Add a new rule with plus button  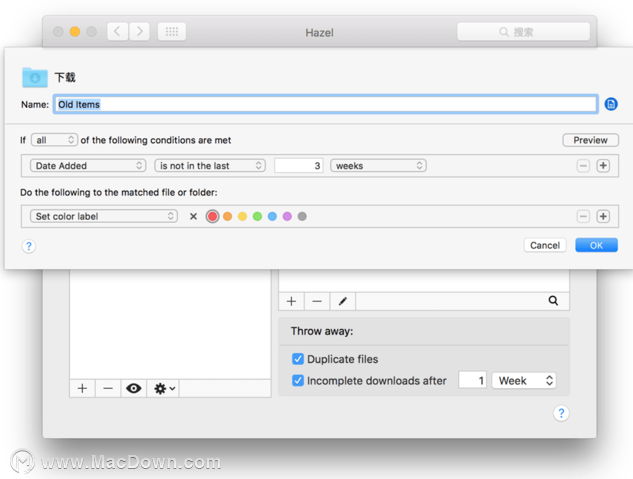tap(291, 301)
